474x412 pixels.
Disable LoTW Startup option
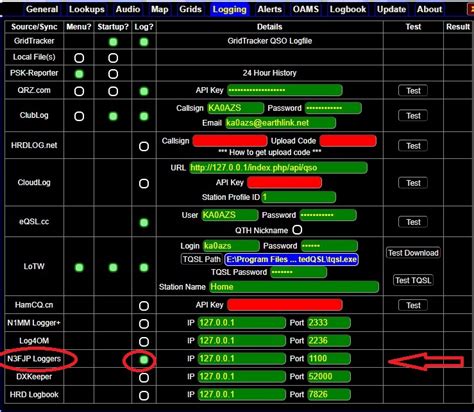113,267
